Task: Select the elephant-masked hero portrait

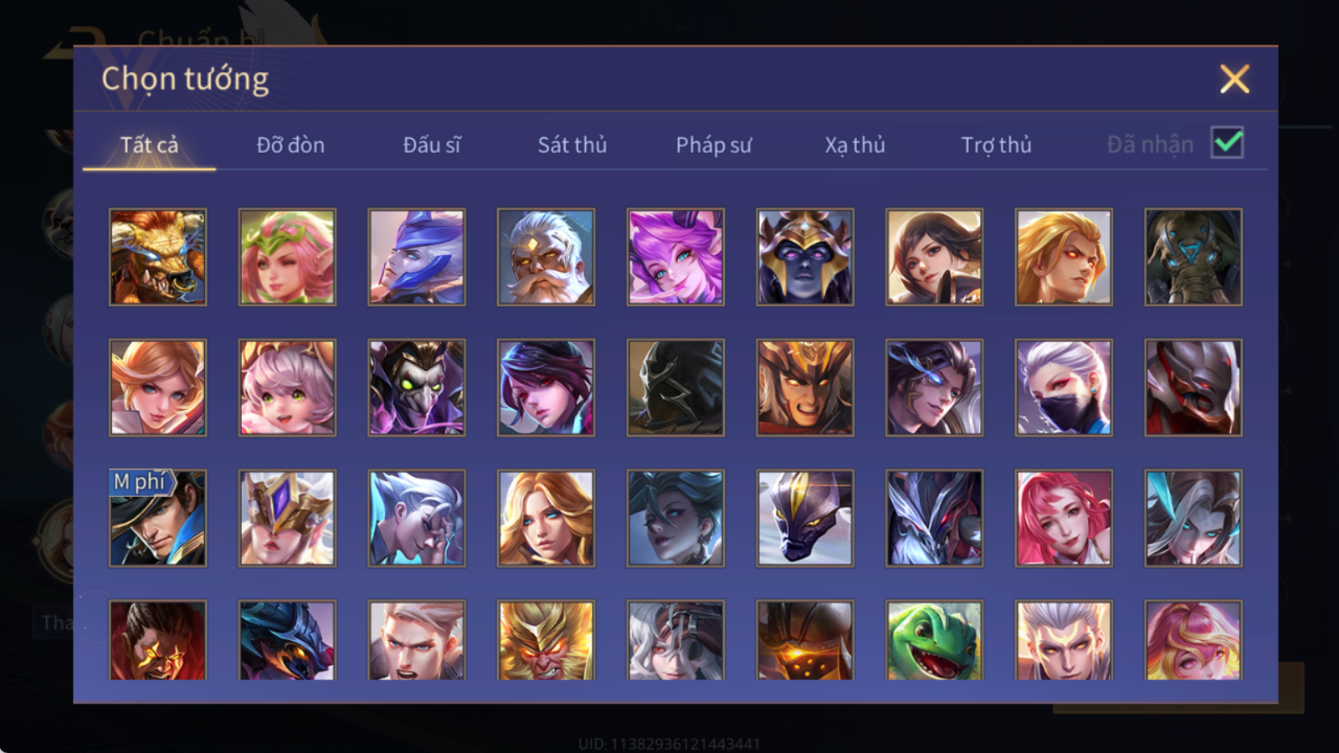Action: [x=1193, y=257]
